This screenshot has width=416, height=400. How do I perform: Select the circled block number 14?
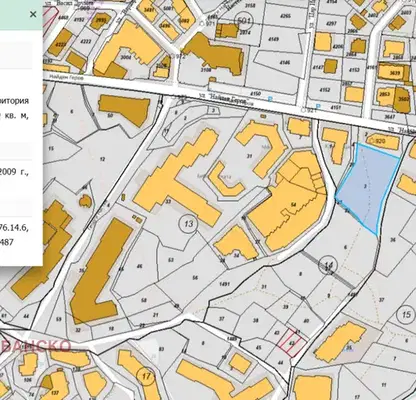[328, 266]
